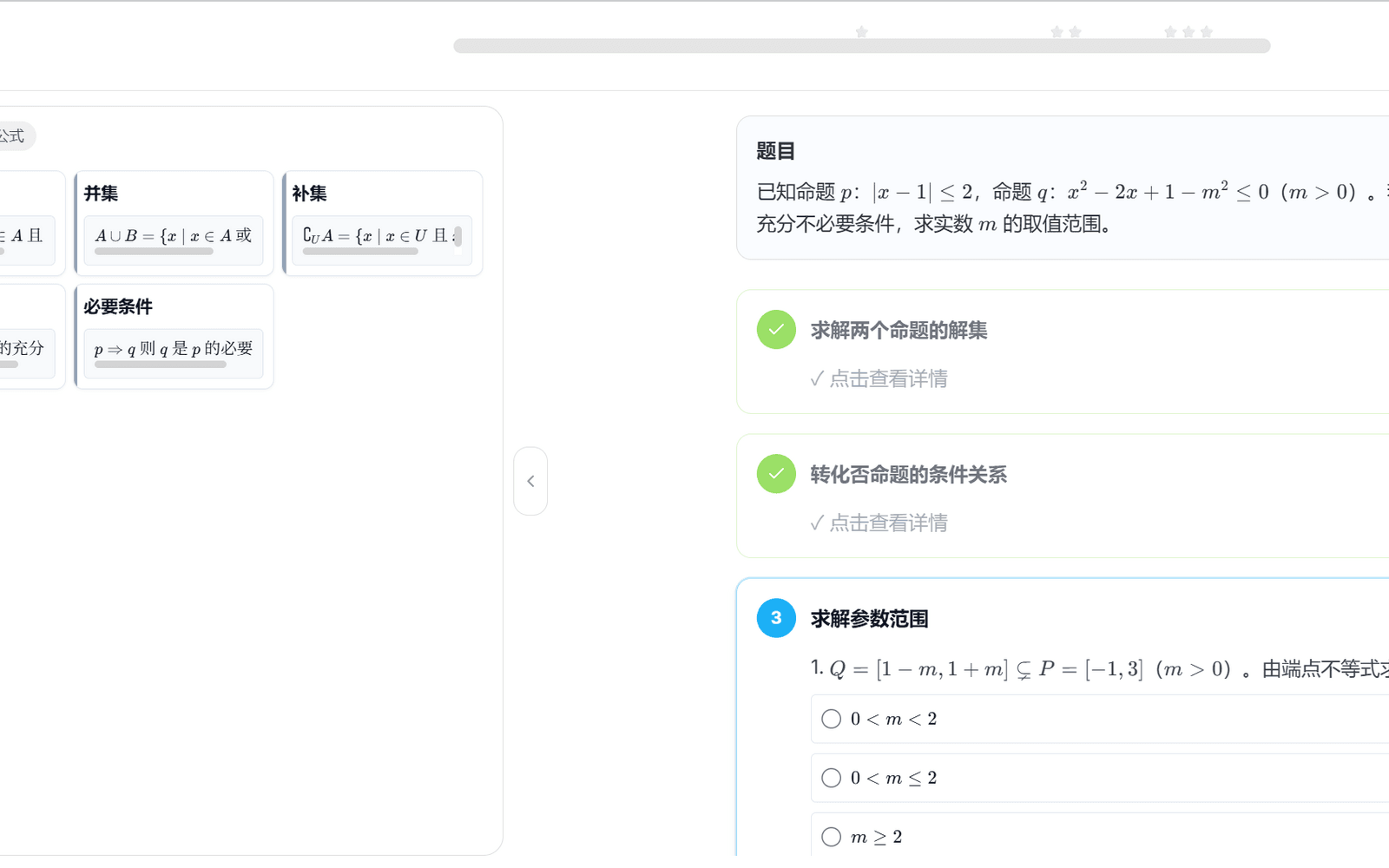Click the blue step 3 circle

(776, 618)
